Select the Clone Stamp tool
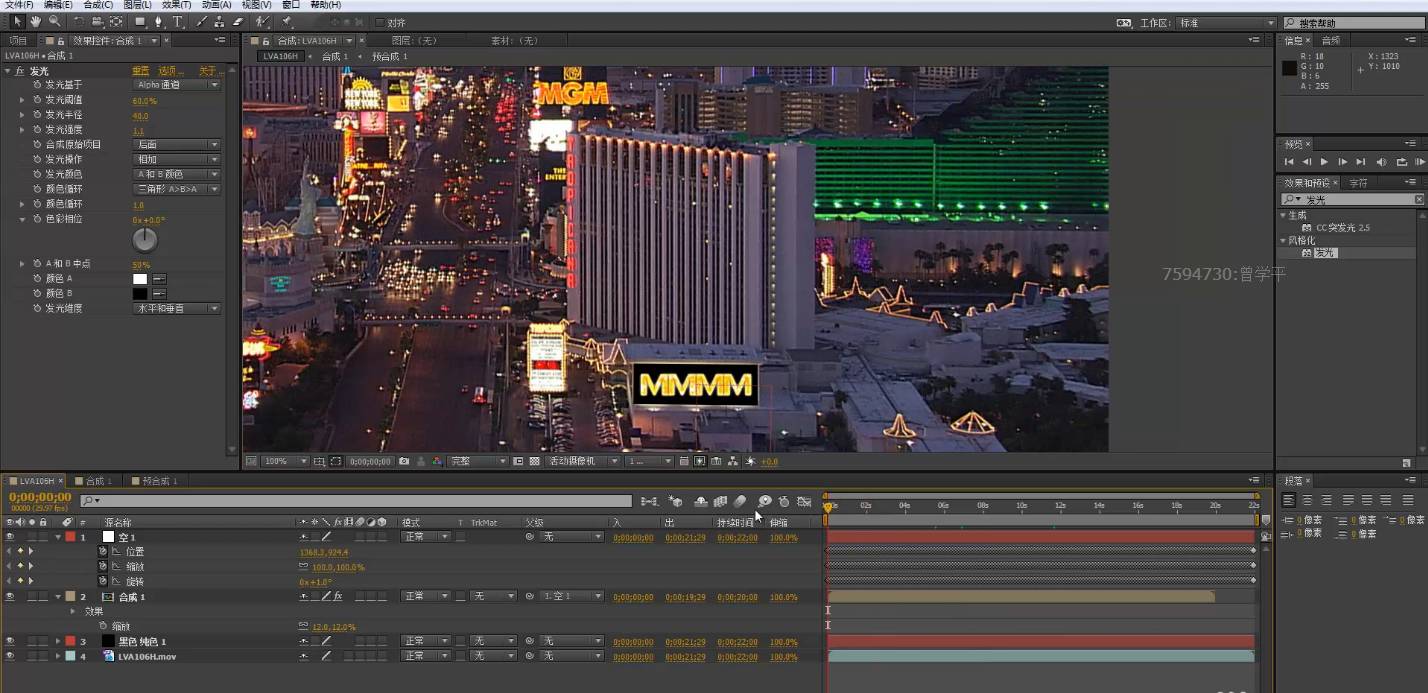 pos(219,21)
